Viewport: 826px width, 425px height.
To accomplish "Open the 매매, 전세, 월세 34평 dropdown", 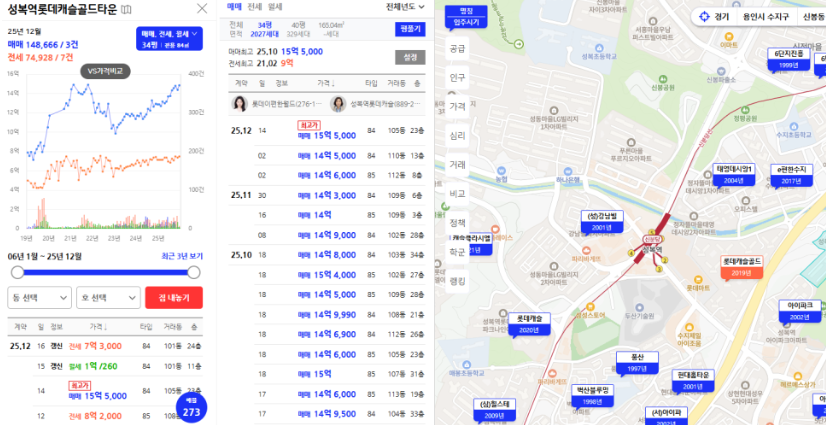I will 169,39.
